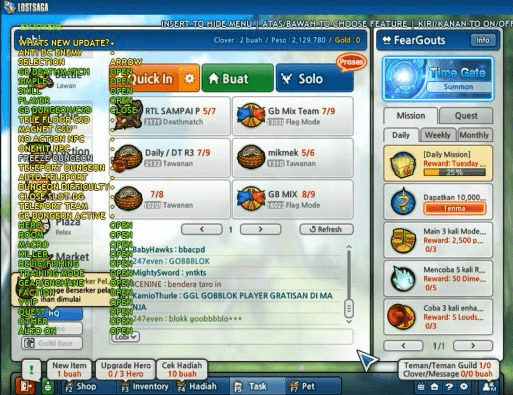Click the green exclamation alert bubble
The width and height of the screenshot is (513, 395).
point(31,369)
